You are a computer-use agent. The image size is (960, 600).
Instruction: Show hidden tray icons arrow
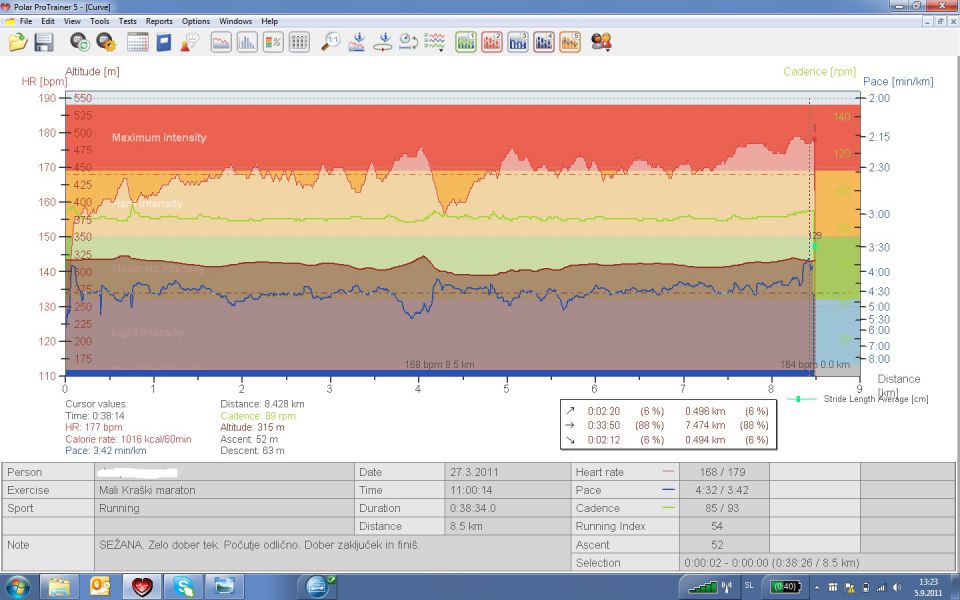point(817,587)
